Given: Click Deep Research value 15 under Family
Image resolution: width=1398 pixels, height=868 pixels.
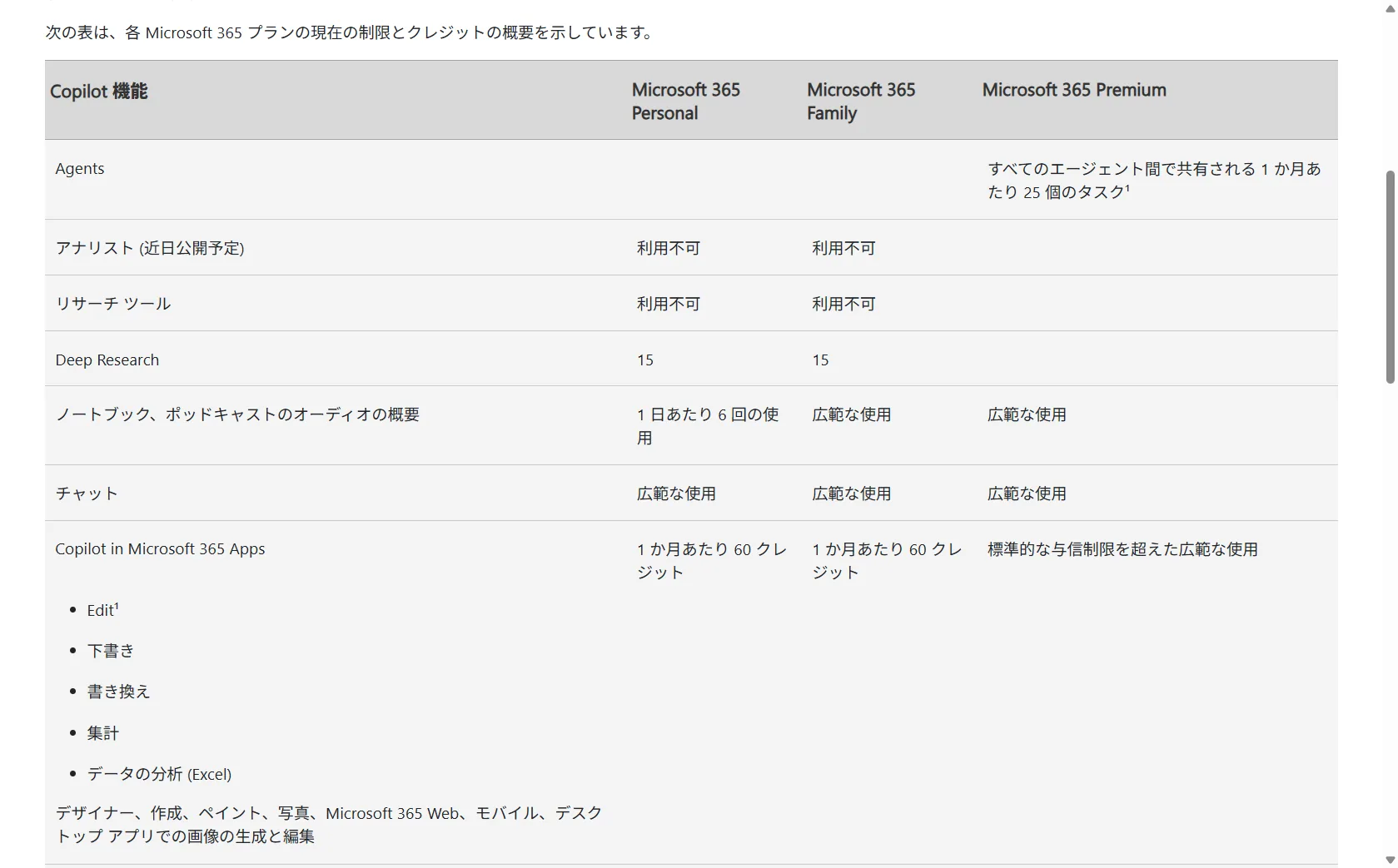Looking at the screenshot, I should [x=820, y=360].
